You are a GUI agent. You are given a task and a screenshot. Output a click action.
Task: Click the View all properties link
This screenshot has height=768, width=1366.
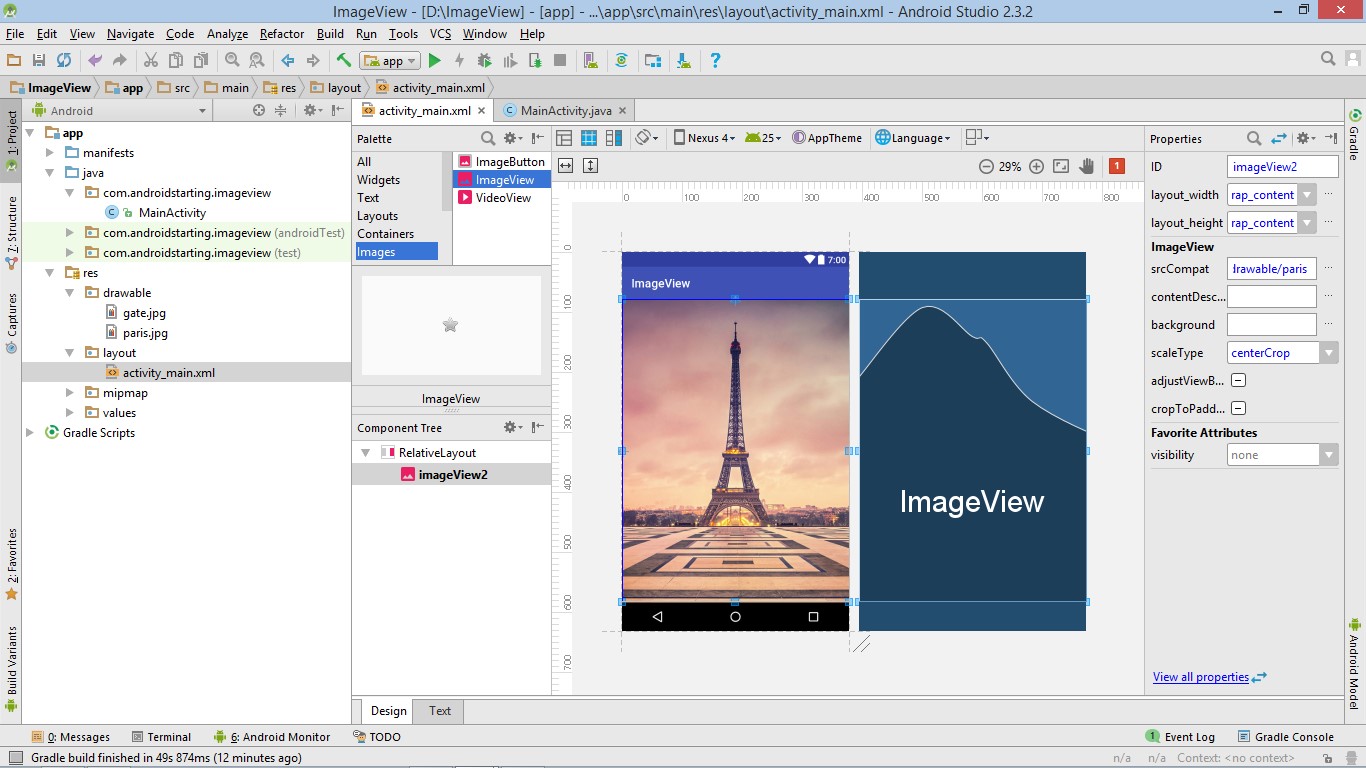coord(1203,677)
